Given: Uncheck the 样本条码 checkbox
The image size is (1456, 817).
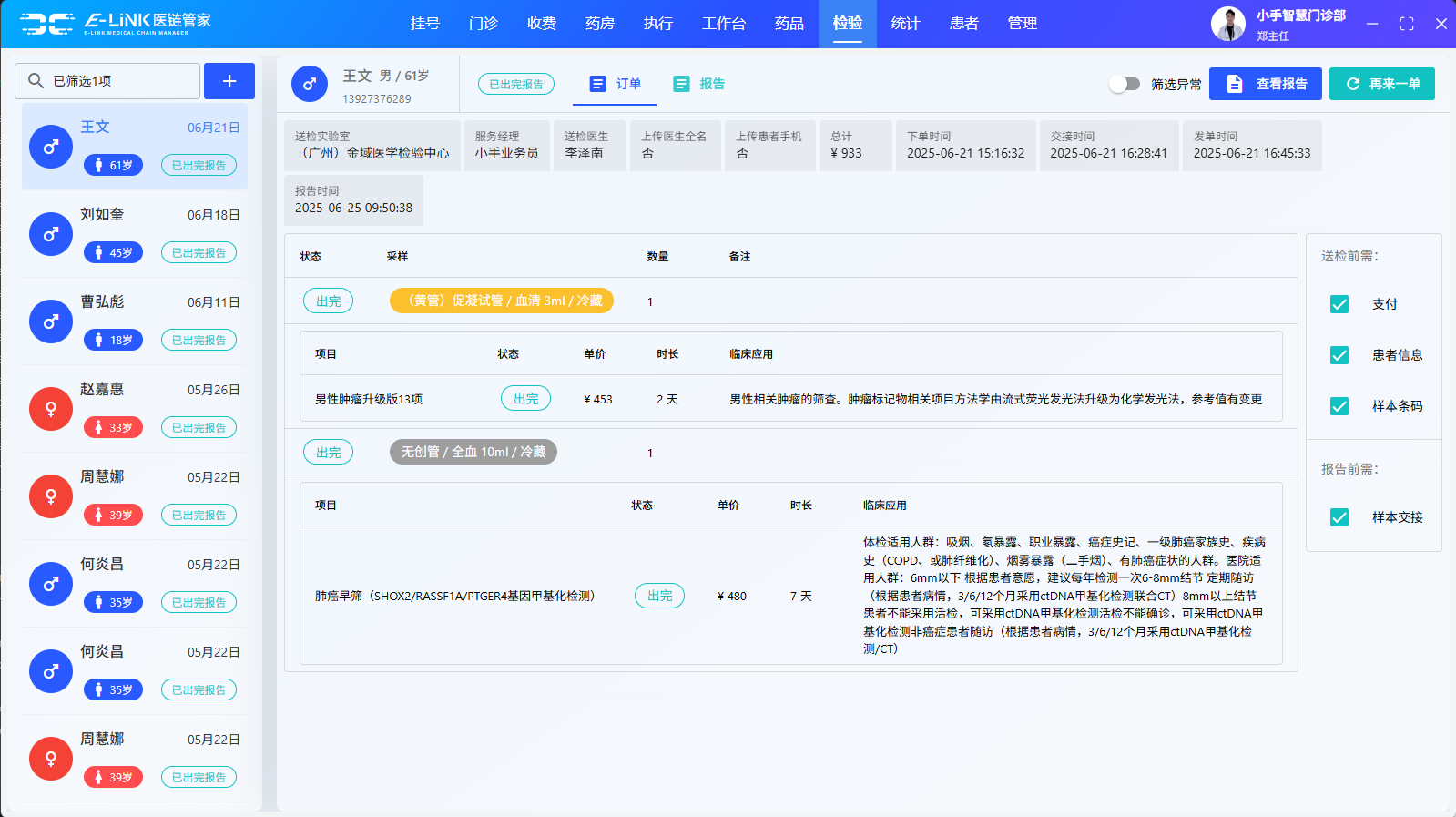Looking at the screenshot, I should (x=1339, y=406).
